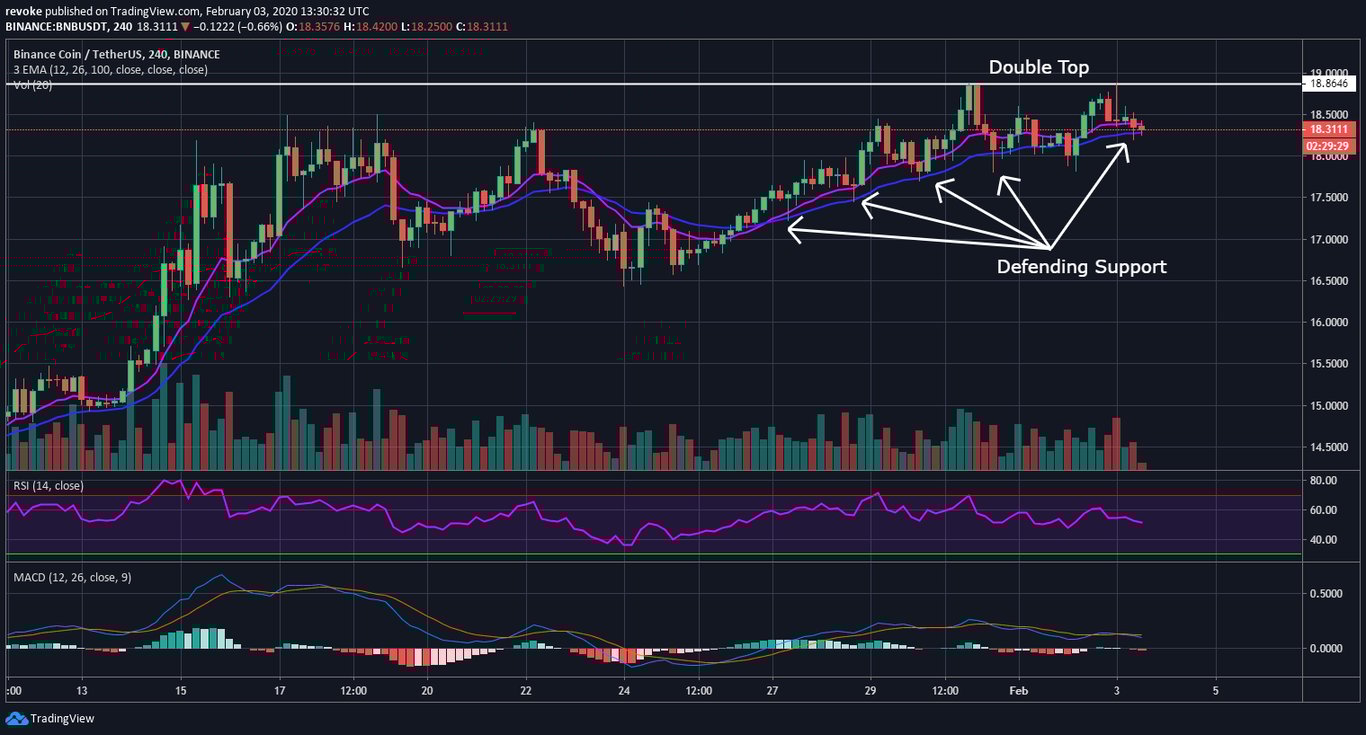The width and height of the screenshot is (1366, 735).
Task: Select the Vol(20) indicator legend
Action: point(32,84)
